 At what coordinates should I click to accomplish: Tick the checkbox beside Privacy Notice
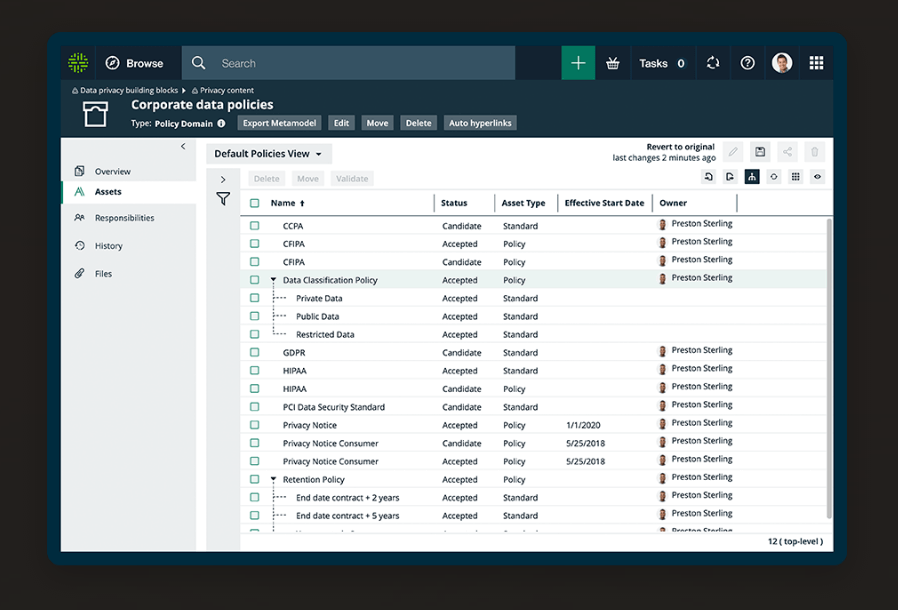(254, 424)
